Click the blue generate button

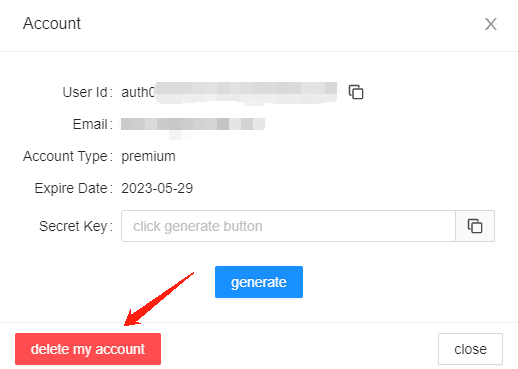pyautogui.click(x=259, y=282)
